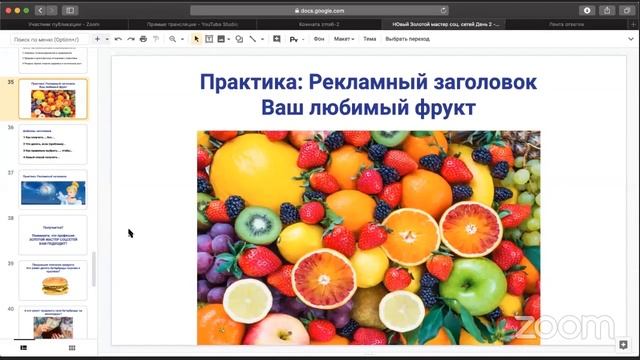
Task: Select slide 37 Cinderella thumbnail
Action: click(x=53, y=190)
